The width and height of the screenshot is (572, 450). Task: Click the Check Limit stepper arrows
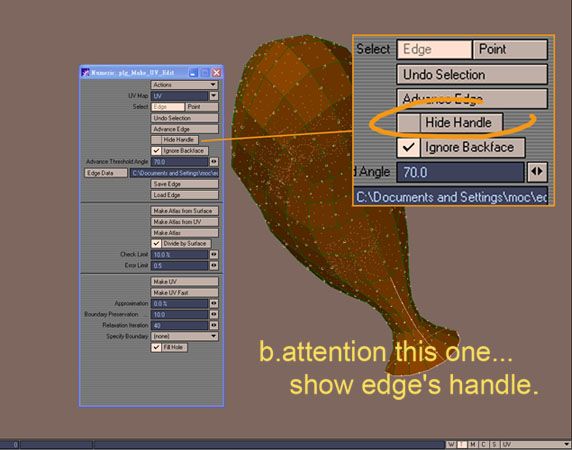(x=214, y=255)
